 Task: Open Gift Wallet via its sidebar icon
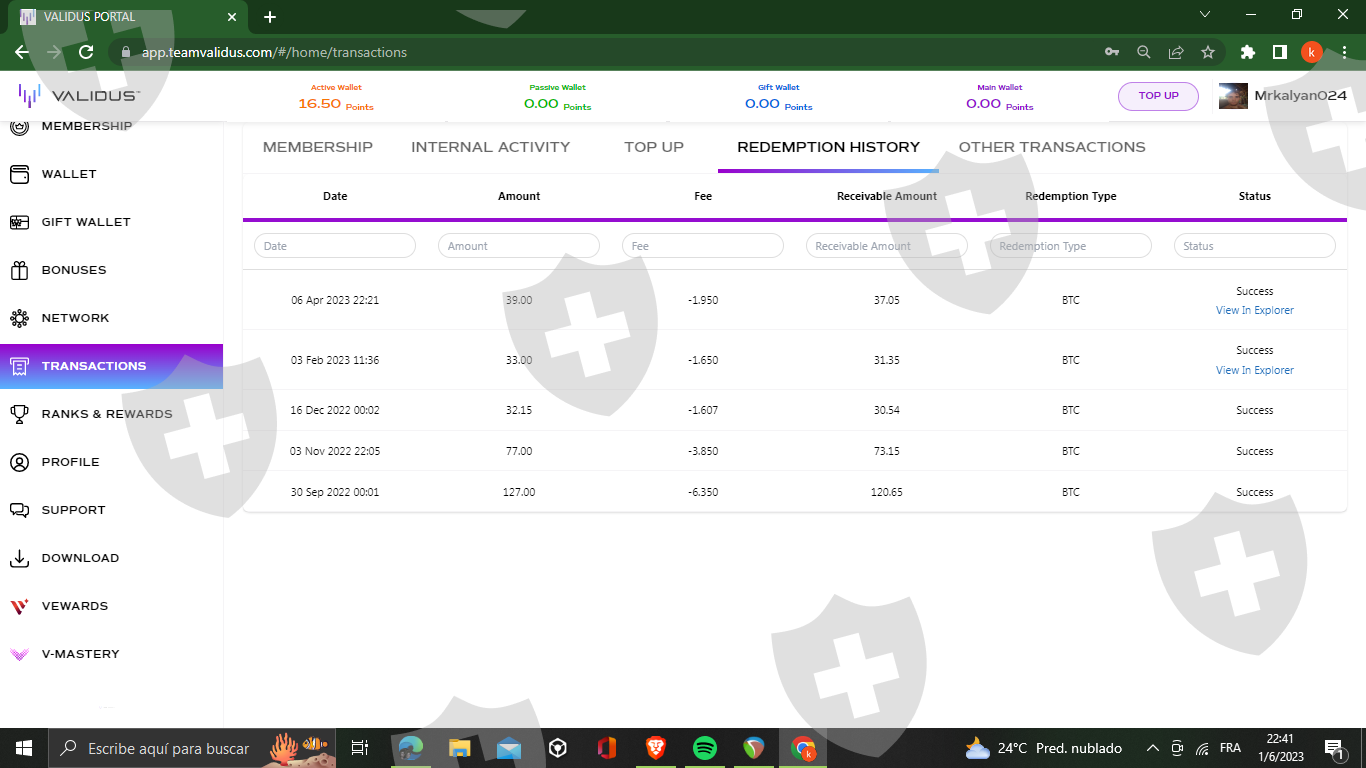tap(19, 222)
